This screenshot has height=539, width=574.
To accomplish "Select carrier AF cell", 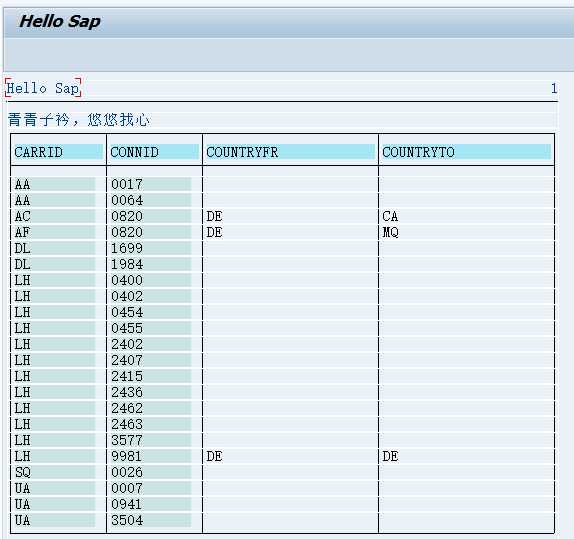I will [22, 232].
